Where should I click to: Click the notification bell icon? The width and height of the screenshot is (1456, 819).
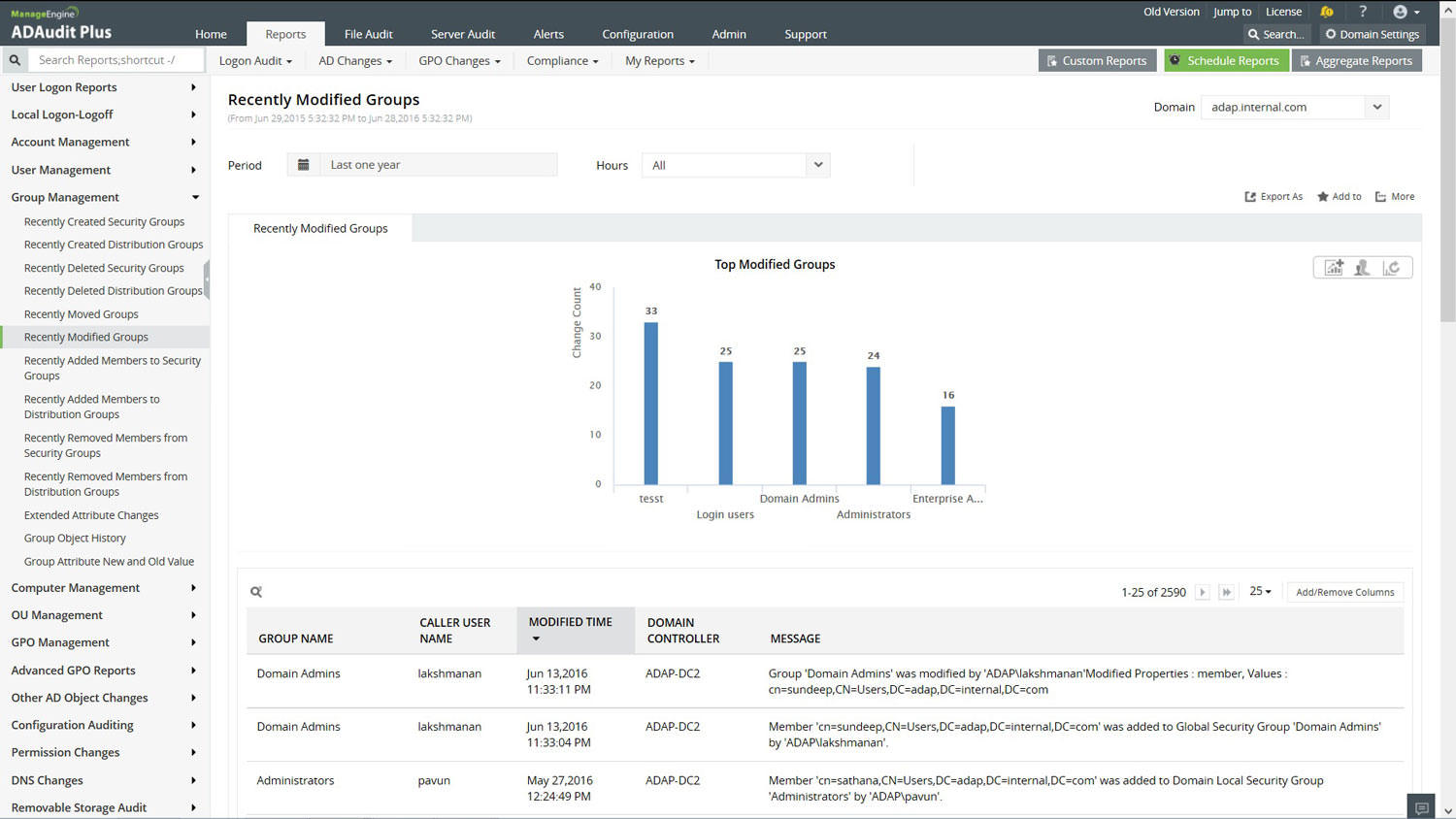1327,12
